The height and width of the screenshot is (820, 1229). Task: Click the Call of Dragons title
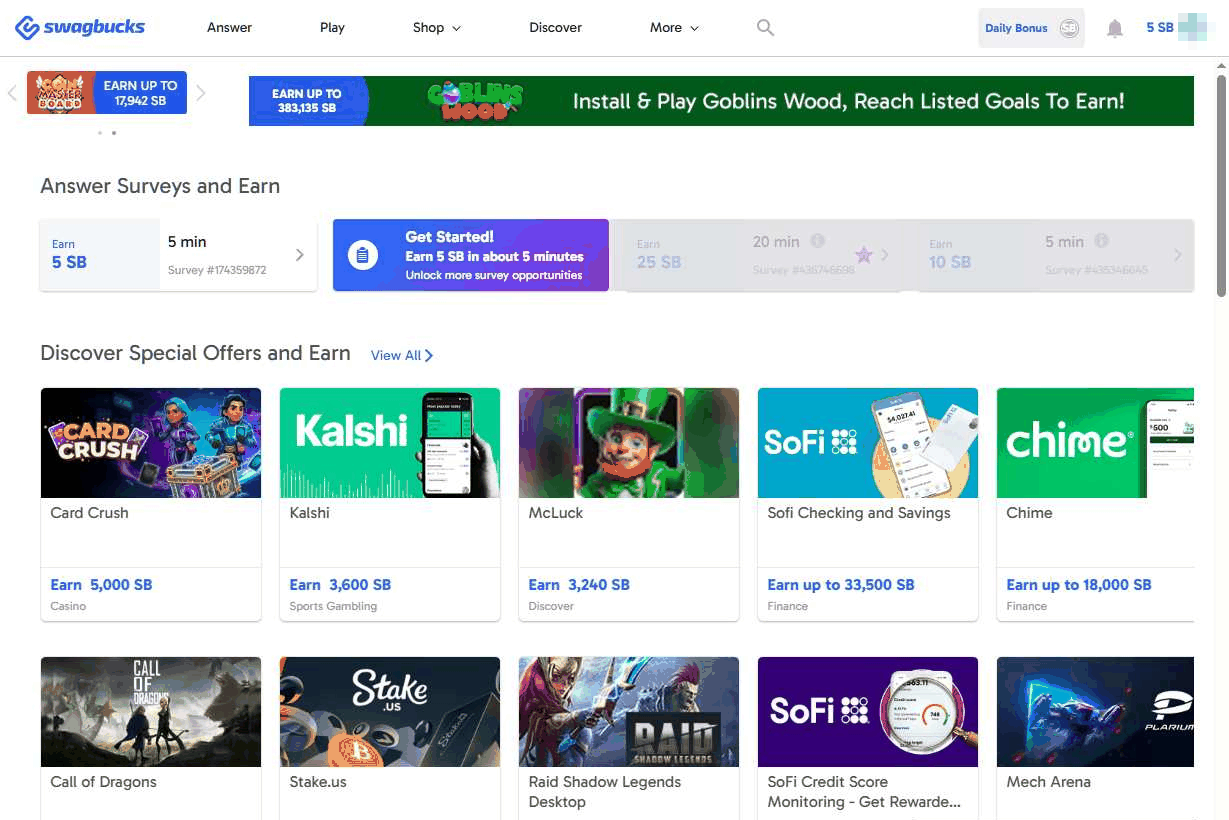(x=103, y=782)
